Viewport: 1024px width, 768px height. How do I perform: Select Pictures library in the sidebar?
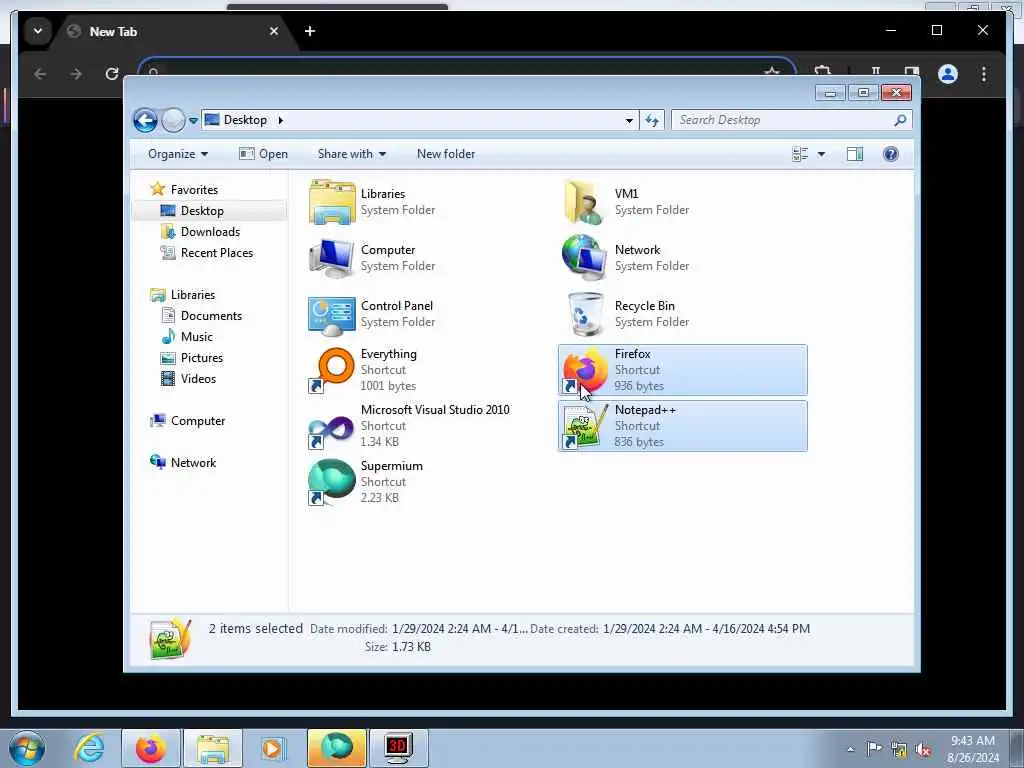point(202,358)
